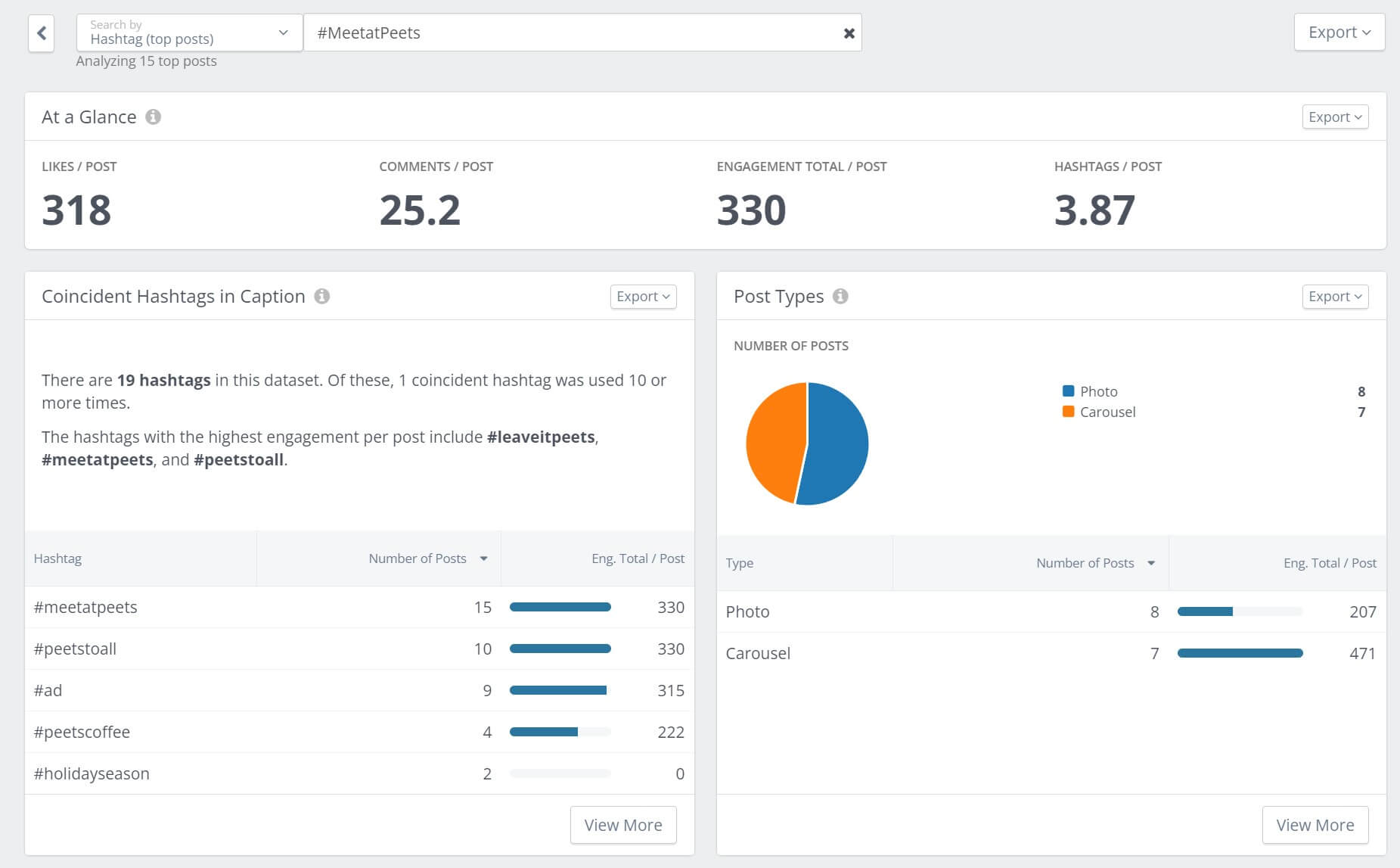Click the Coincident Hashtags info icon
The height and width of the screenshot is (868, 1400).
pyautogui.click(x=323, y=297)
